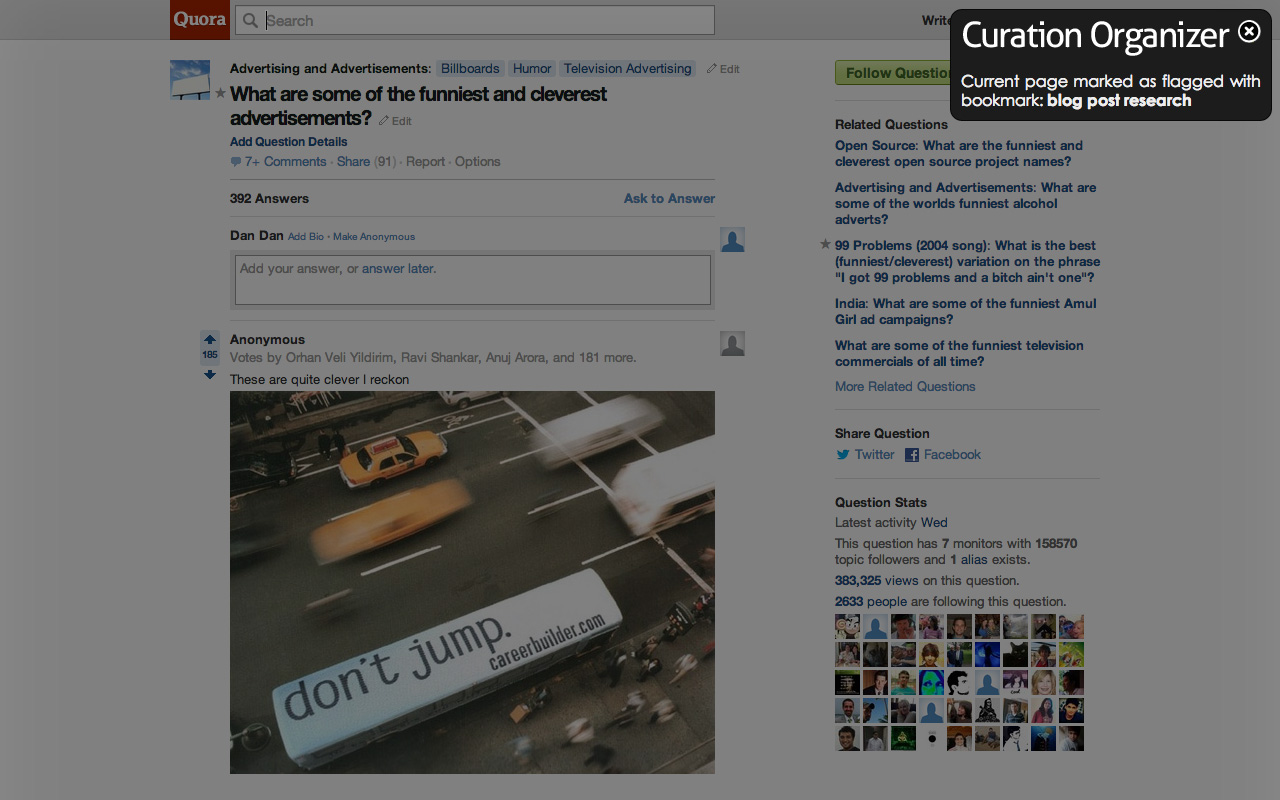Click into the Add your answer box
Screen dimensions: 1280x800
tap(473, 280)
